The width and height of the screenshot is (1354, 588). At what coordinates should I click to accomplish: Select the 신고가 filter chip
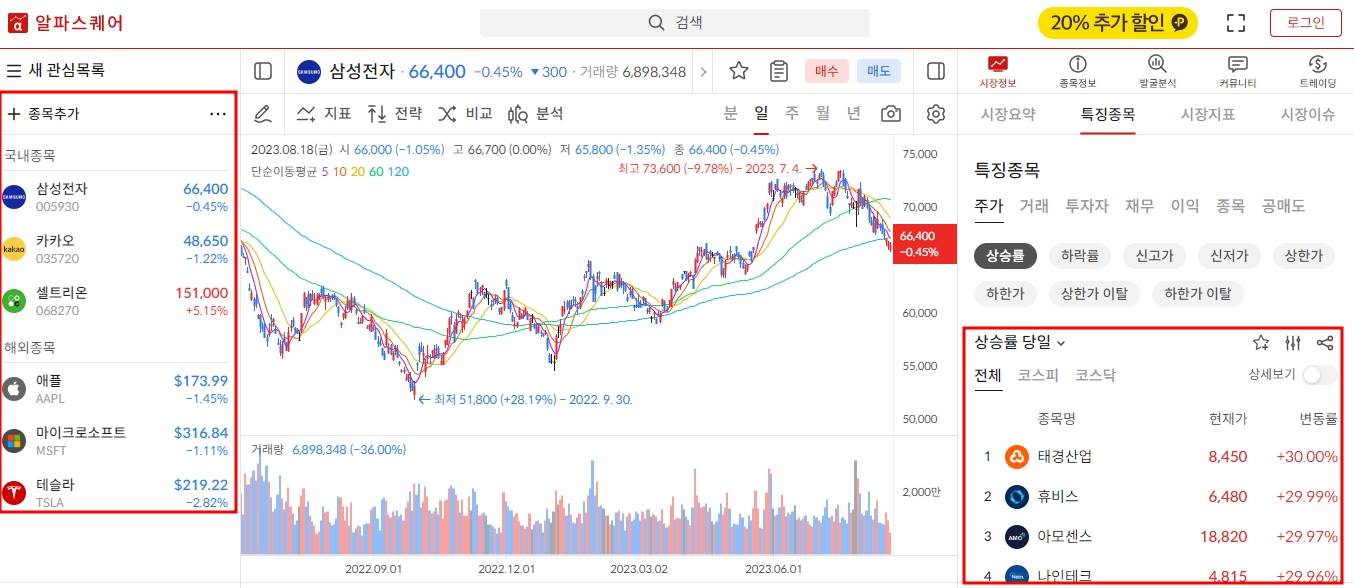(x=1154, y=256)
